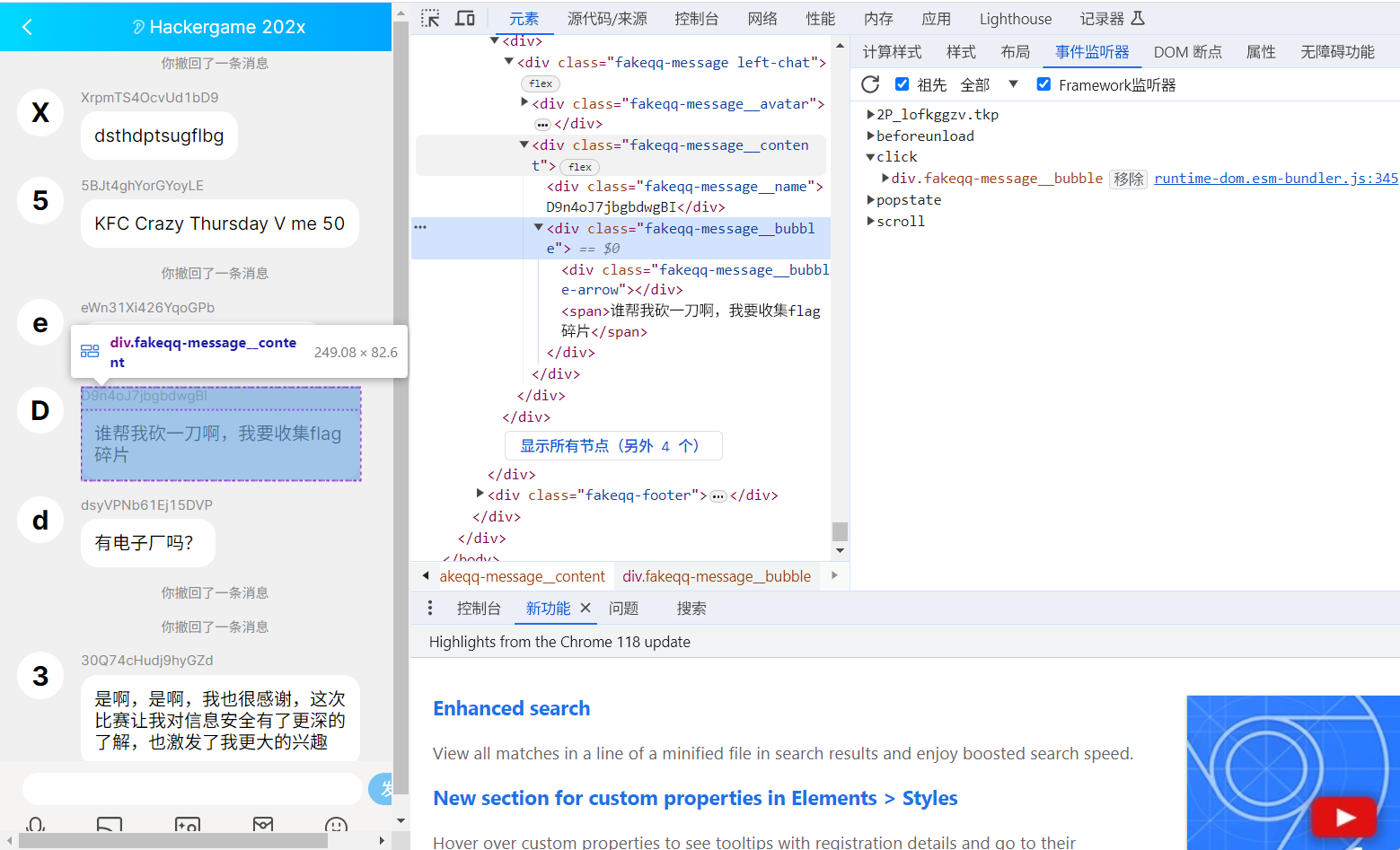Expand collapsed ellipsis in avatar div
This screenshot has height=850, width=1400.
pos(542,125)
